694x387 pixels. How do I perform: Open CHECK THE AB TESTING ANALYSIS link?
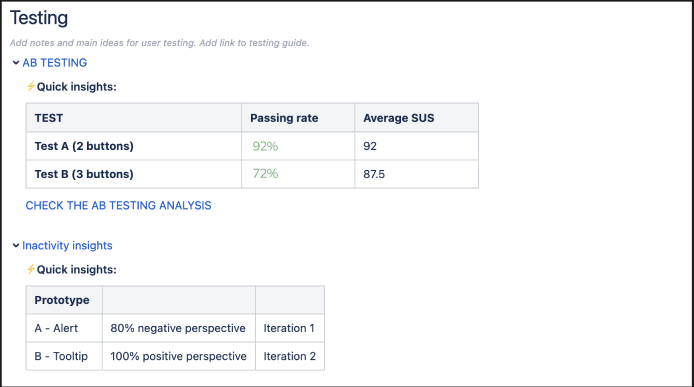118,205
